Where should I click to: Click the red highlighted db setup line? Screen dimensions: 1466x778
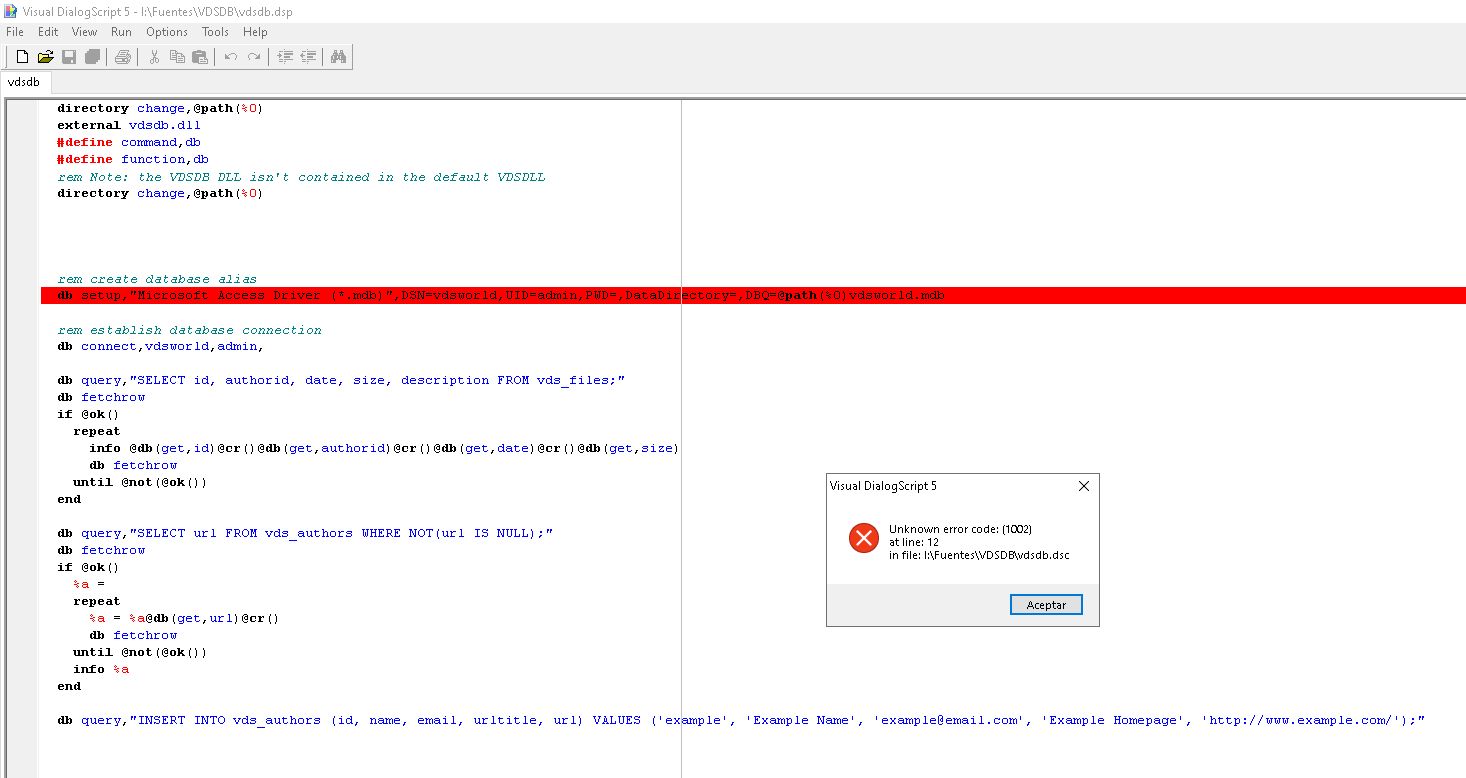pos(500,296)
